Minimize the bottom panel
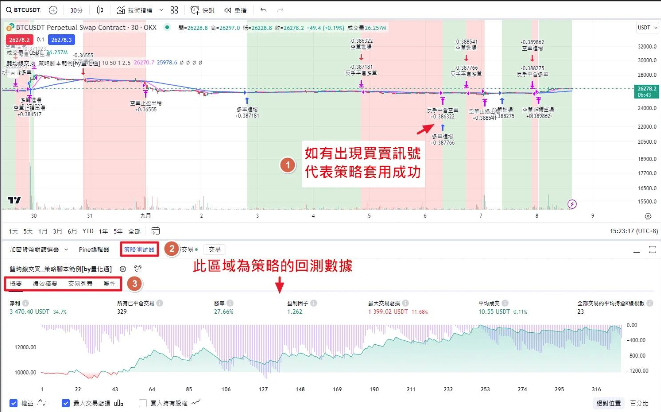 pos(636,250)
